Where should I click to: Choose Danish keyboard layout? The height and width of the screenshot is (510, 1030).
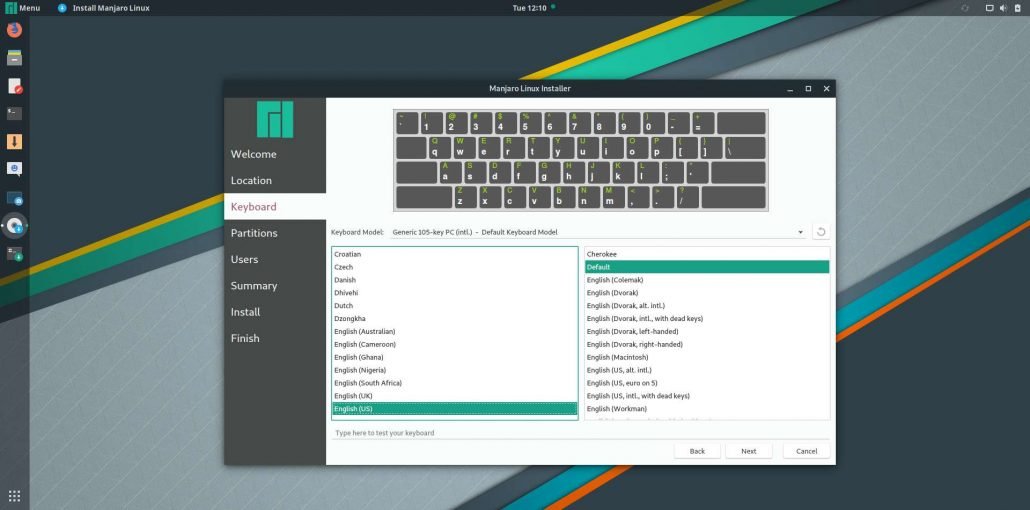point(455,280)
